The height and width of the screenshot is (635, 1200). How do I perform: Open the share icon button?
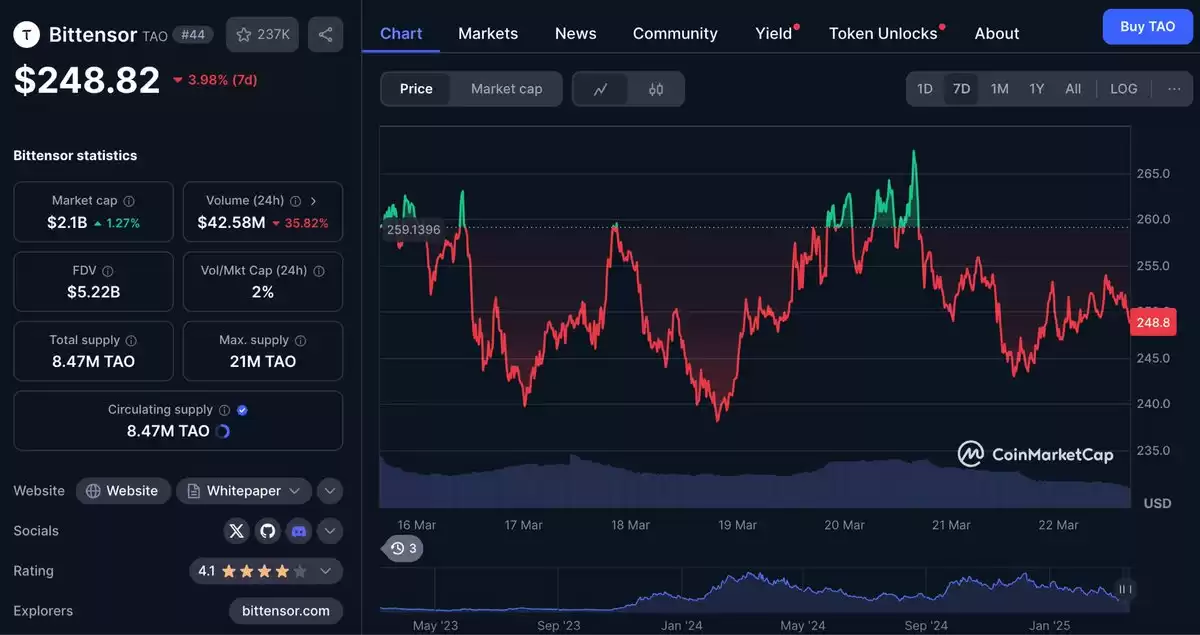pyautogui.click(x=325, y=35)
